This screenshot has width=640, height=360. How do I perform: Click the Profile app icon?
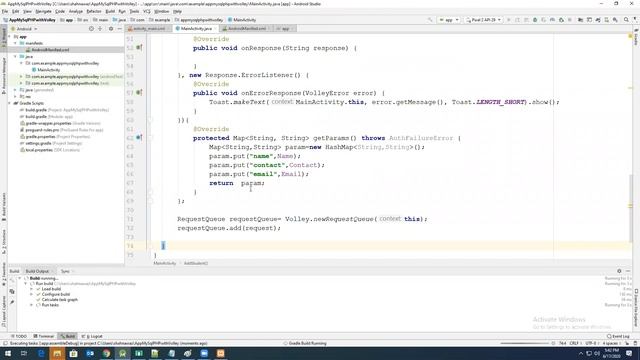(552, 20)
